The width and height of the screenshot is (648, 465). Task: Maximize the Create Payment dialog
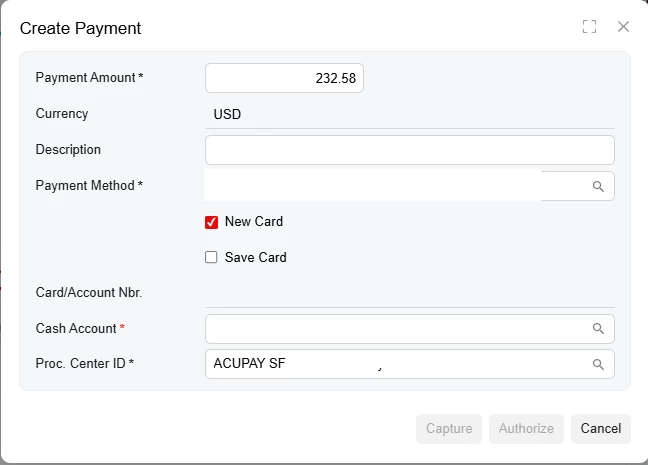[589, 27]
